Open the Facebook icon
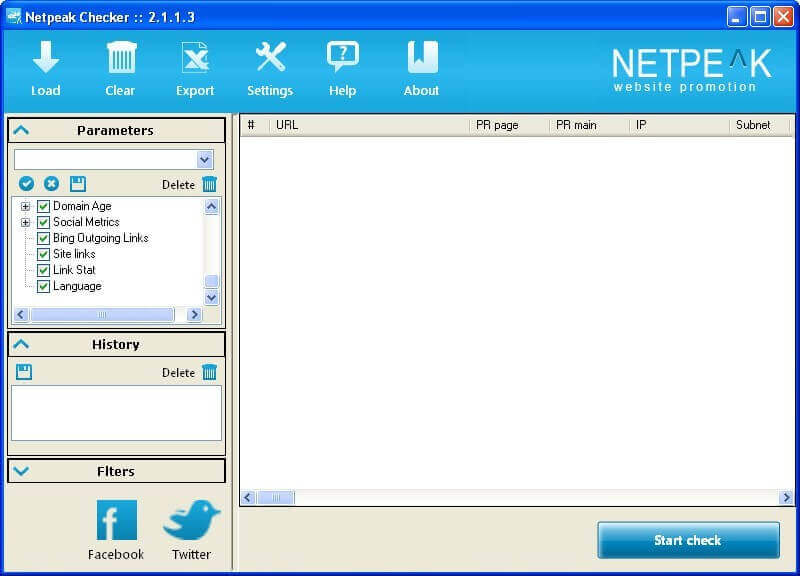 (x=117, y=520)
